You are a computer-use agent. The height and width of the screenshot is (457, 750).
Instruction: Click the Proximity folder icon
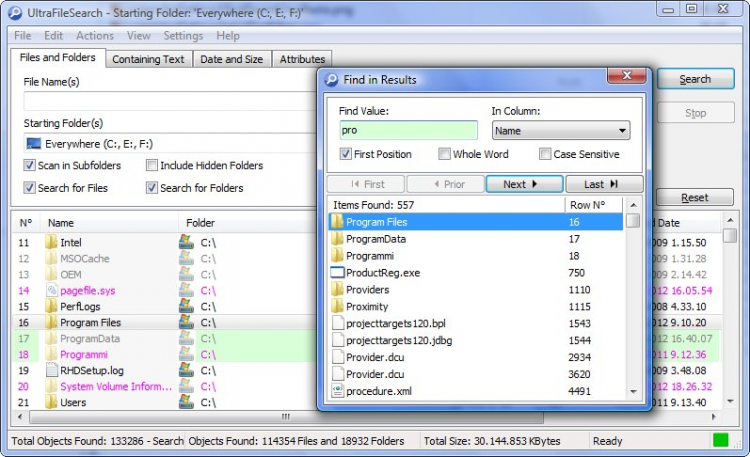tap(337, 306)
